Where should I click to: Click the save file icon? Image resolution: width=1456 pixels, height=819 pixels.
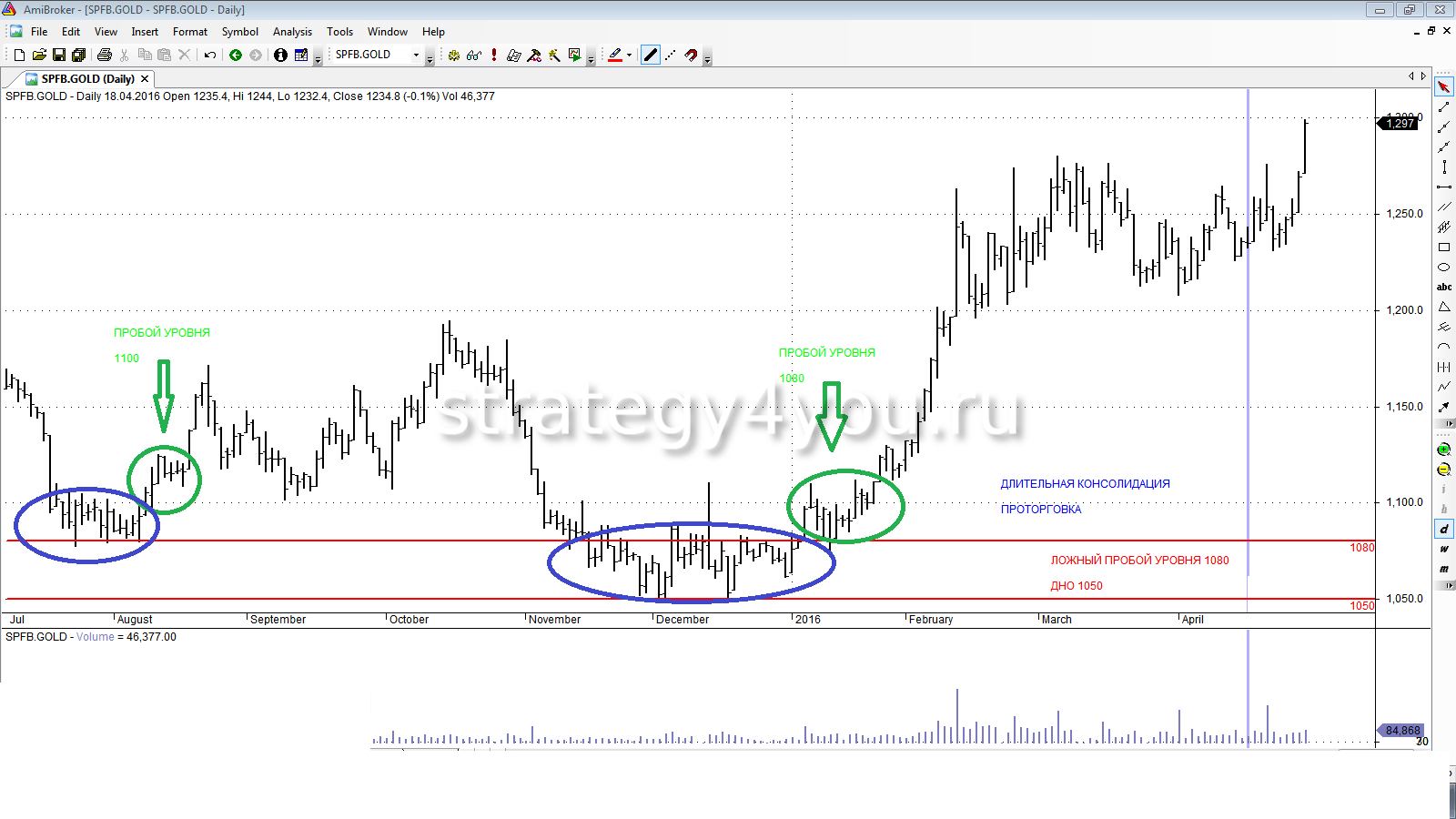[59, 56]
